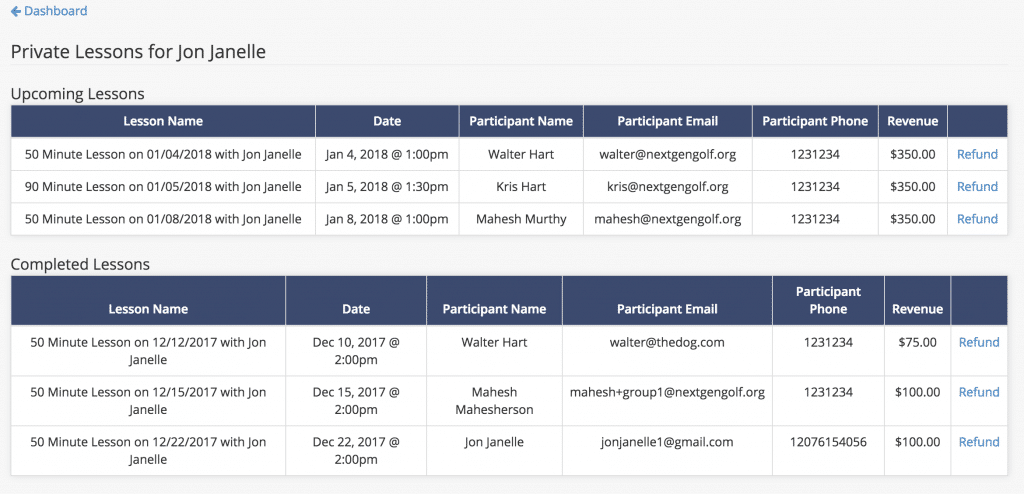Click the Revenue header in Completed Lessons
This screenshot has width=1024, height=494.
918,309
